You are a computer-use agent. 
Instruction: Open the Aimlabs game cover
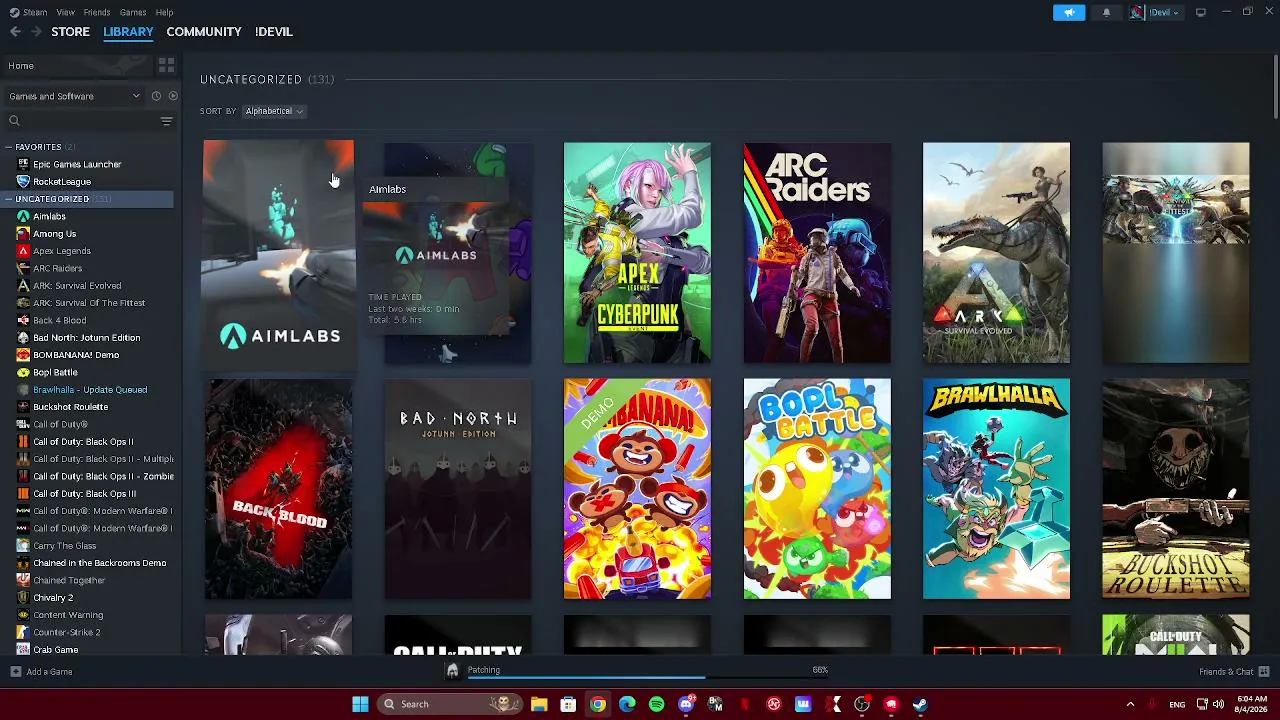279,254
